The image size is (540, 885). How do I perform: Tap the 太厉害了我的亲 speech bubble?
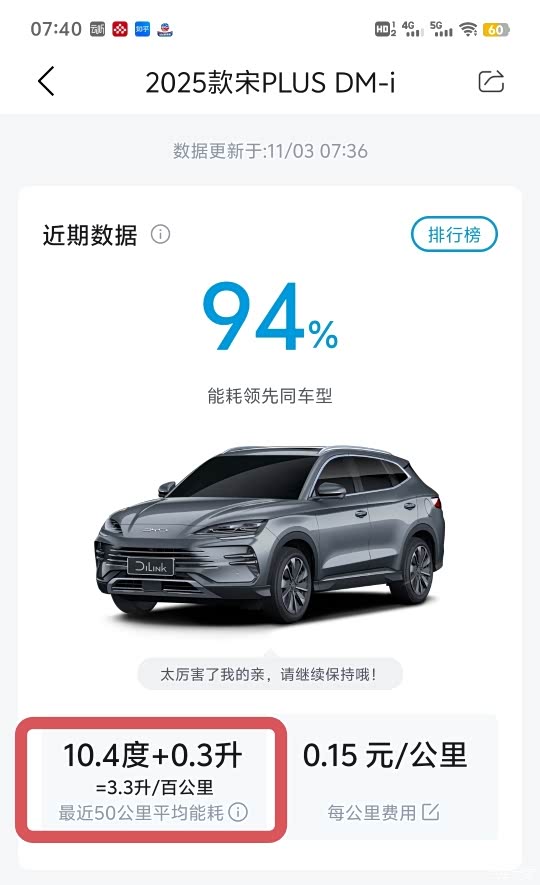270,674
